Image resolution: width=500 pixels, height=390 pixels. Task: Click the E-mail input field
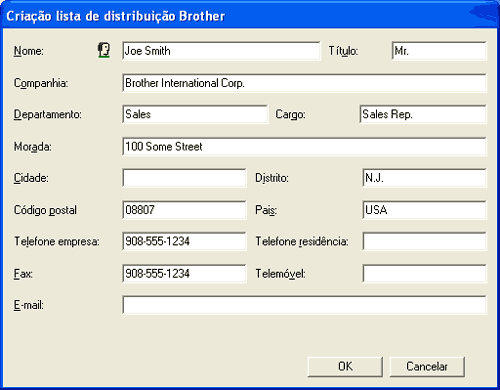point(304,305)
